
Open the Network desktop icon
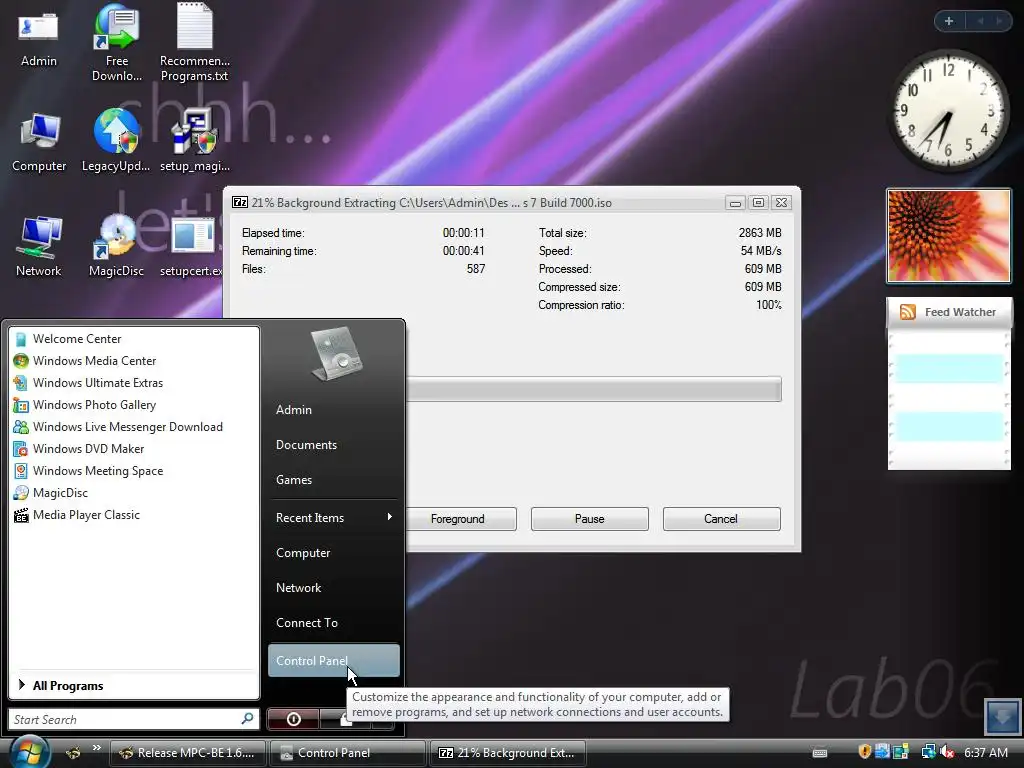(x=39, y=247)
